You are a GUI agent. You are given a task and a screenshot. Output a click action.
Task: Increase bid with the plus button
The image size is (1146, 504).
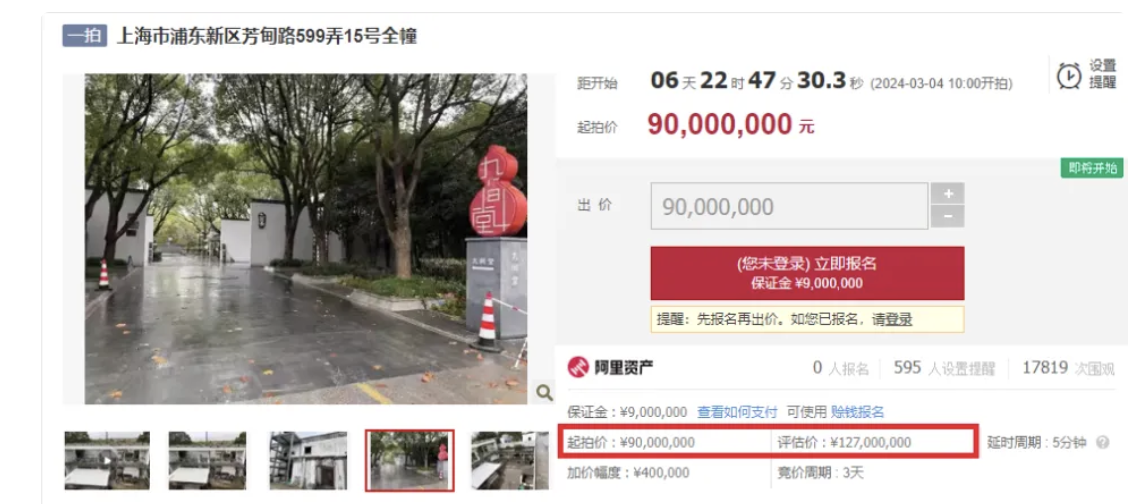pos(948,194)
